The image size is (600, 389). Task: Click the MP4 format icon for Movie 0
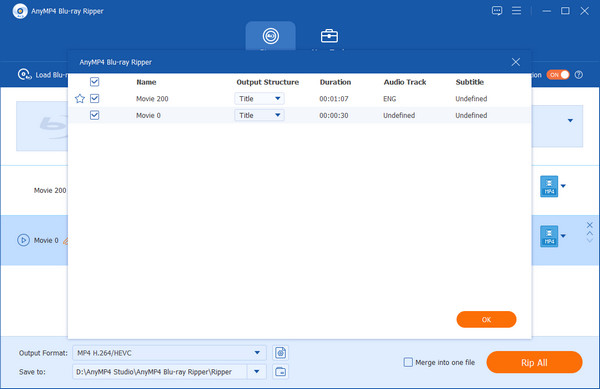pos(549,236)
